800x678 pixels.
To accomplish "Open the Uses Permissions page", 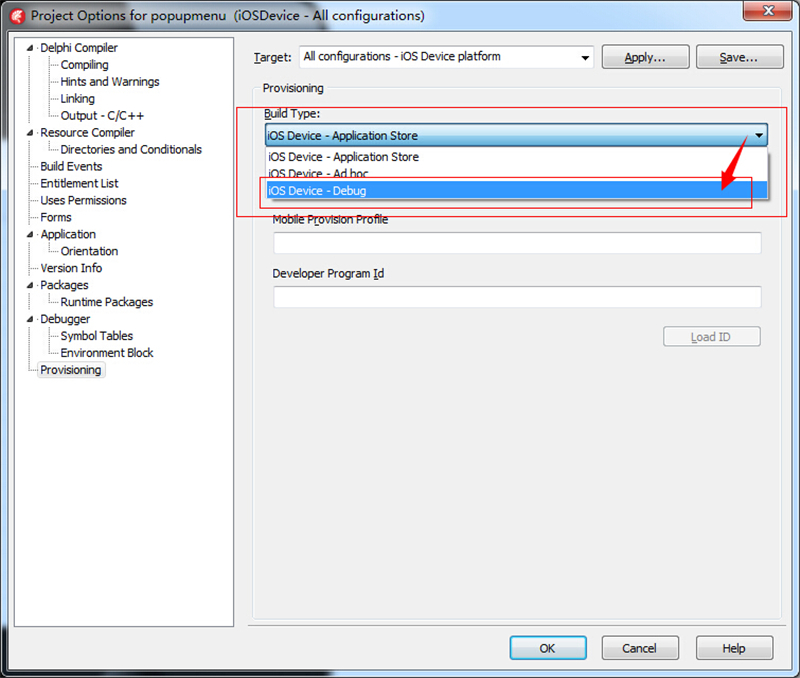I will 83,200.
